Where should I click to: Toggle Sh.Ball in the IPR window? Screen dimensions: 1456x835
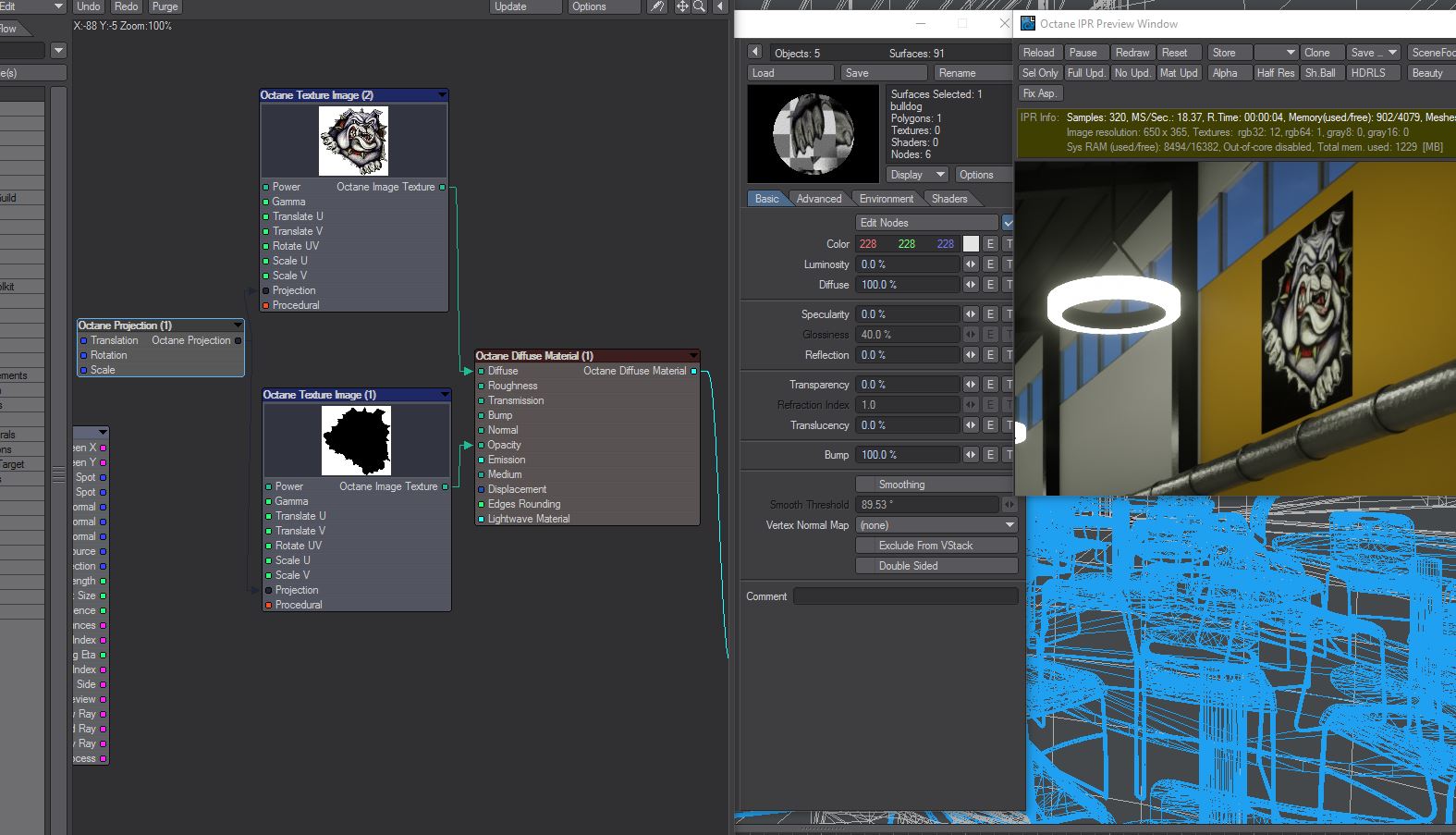1320,73
